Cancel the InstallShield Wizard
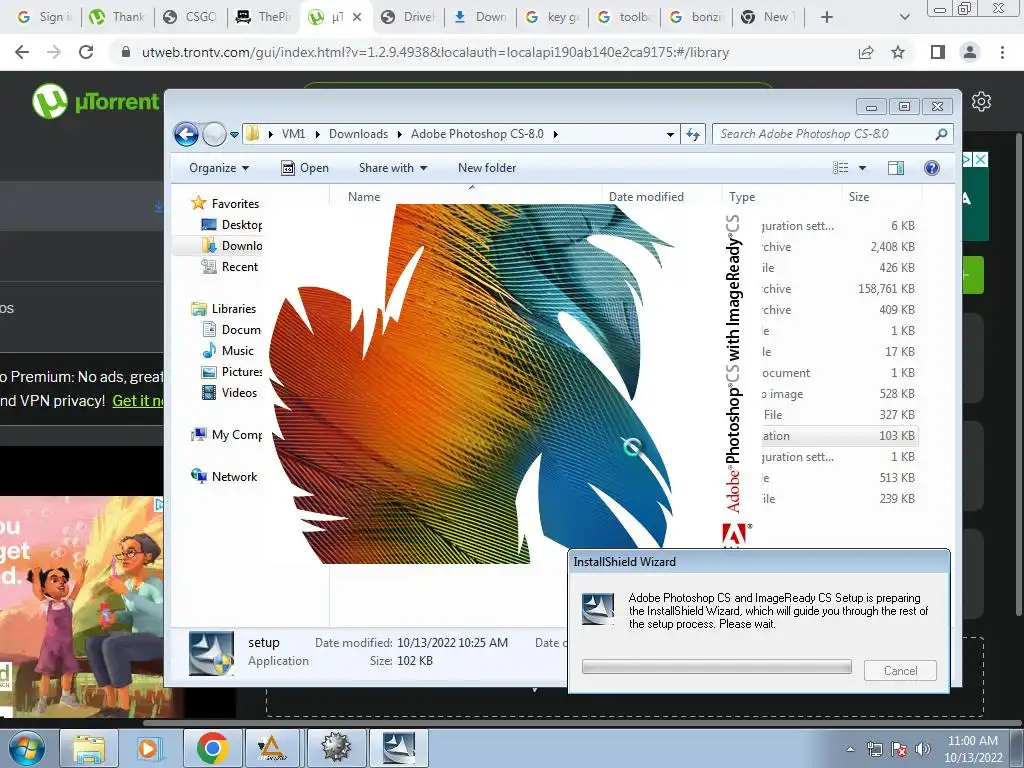The image size is (1024, 768). click(x=900, y=671)
